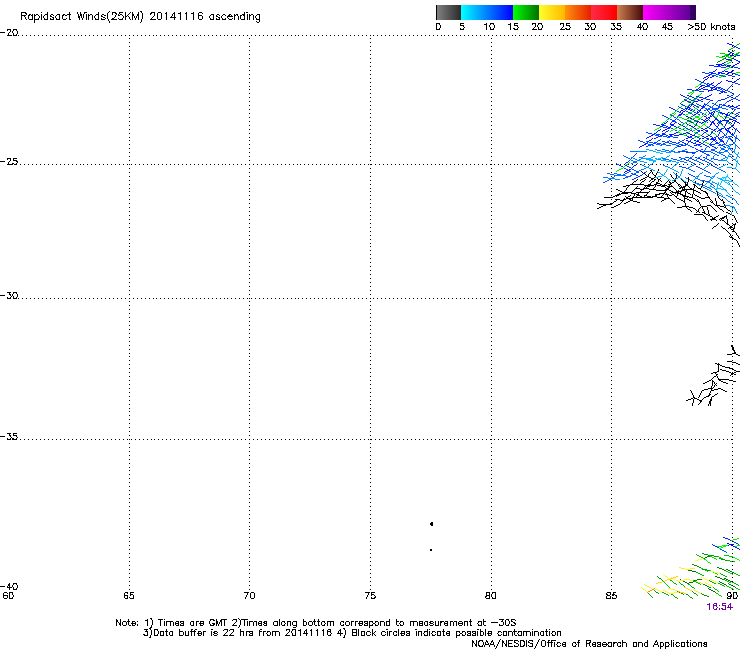This screenshot has width=740, height=650.
Task: Click the red 30-35 knots legend segment
Action: click(604, 12)
